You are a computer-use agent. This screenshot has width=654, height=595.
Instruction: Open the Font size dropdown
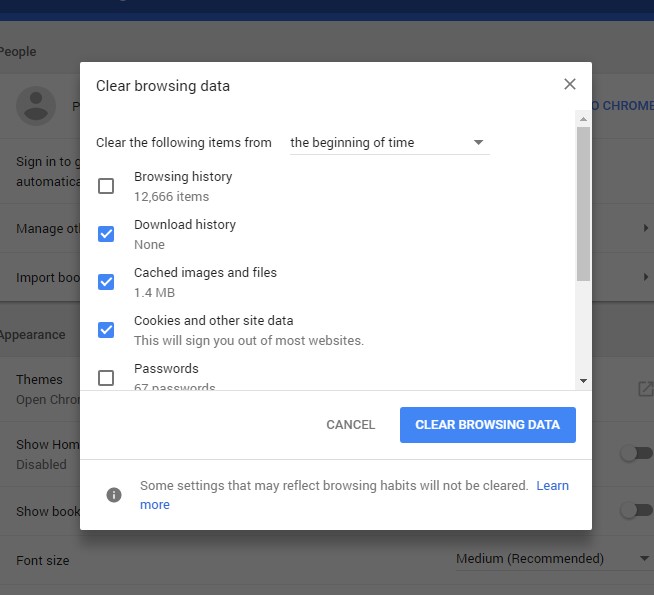click(552, 559)
